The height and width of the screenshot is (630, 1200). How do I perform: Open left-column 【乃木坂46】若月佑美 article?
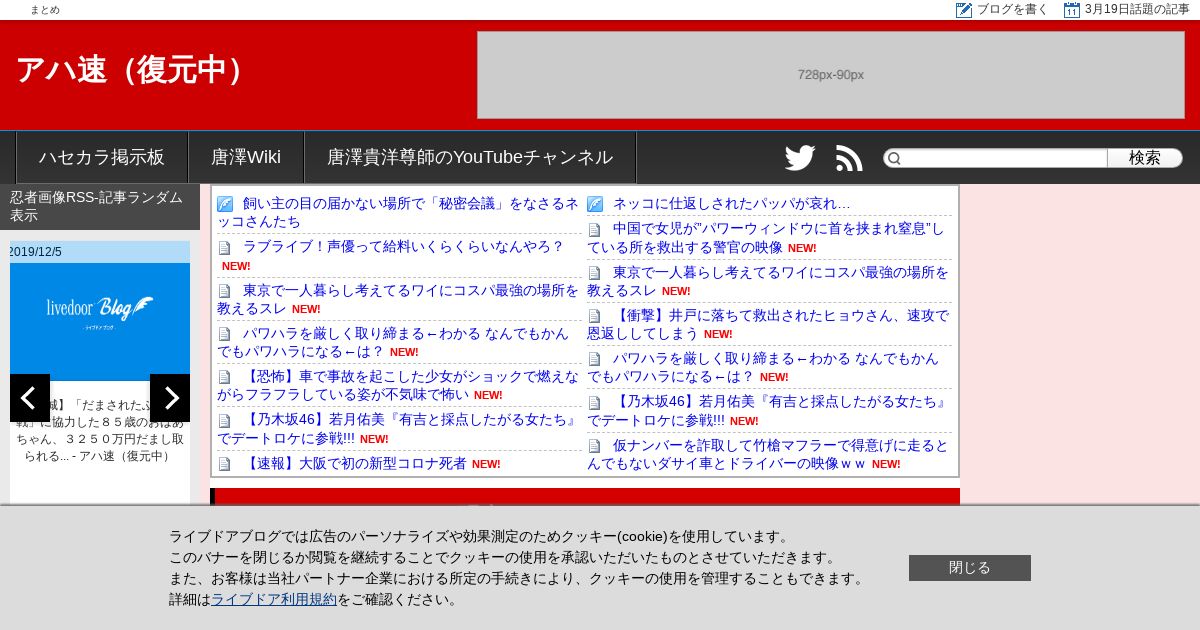[398, 428]
